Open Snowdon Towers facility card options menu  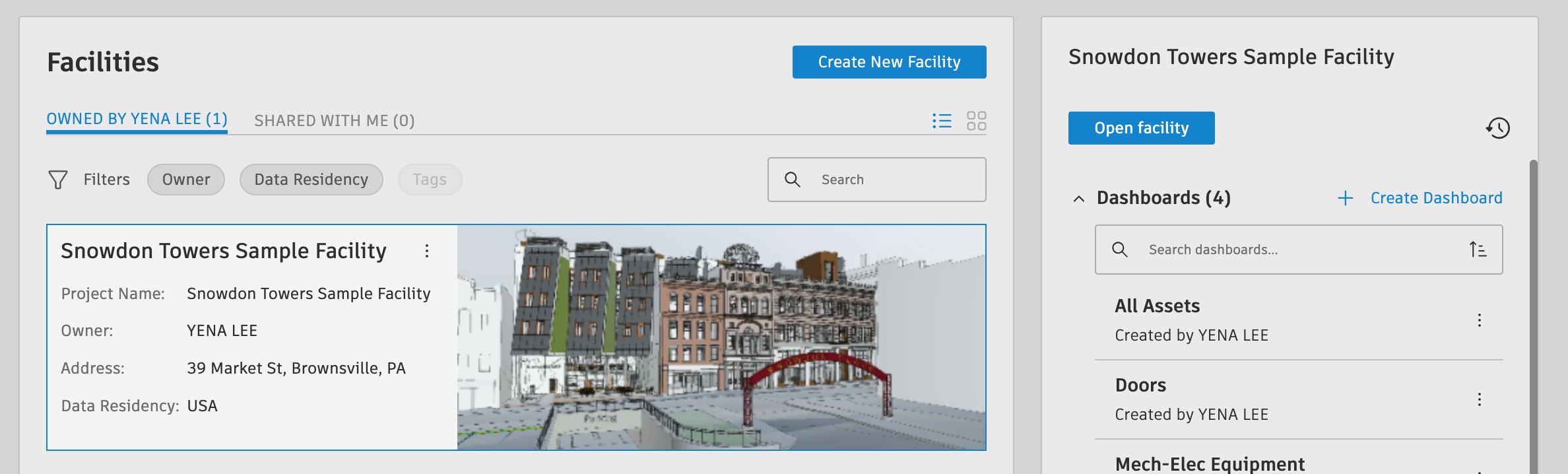point(427,251)
